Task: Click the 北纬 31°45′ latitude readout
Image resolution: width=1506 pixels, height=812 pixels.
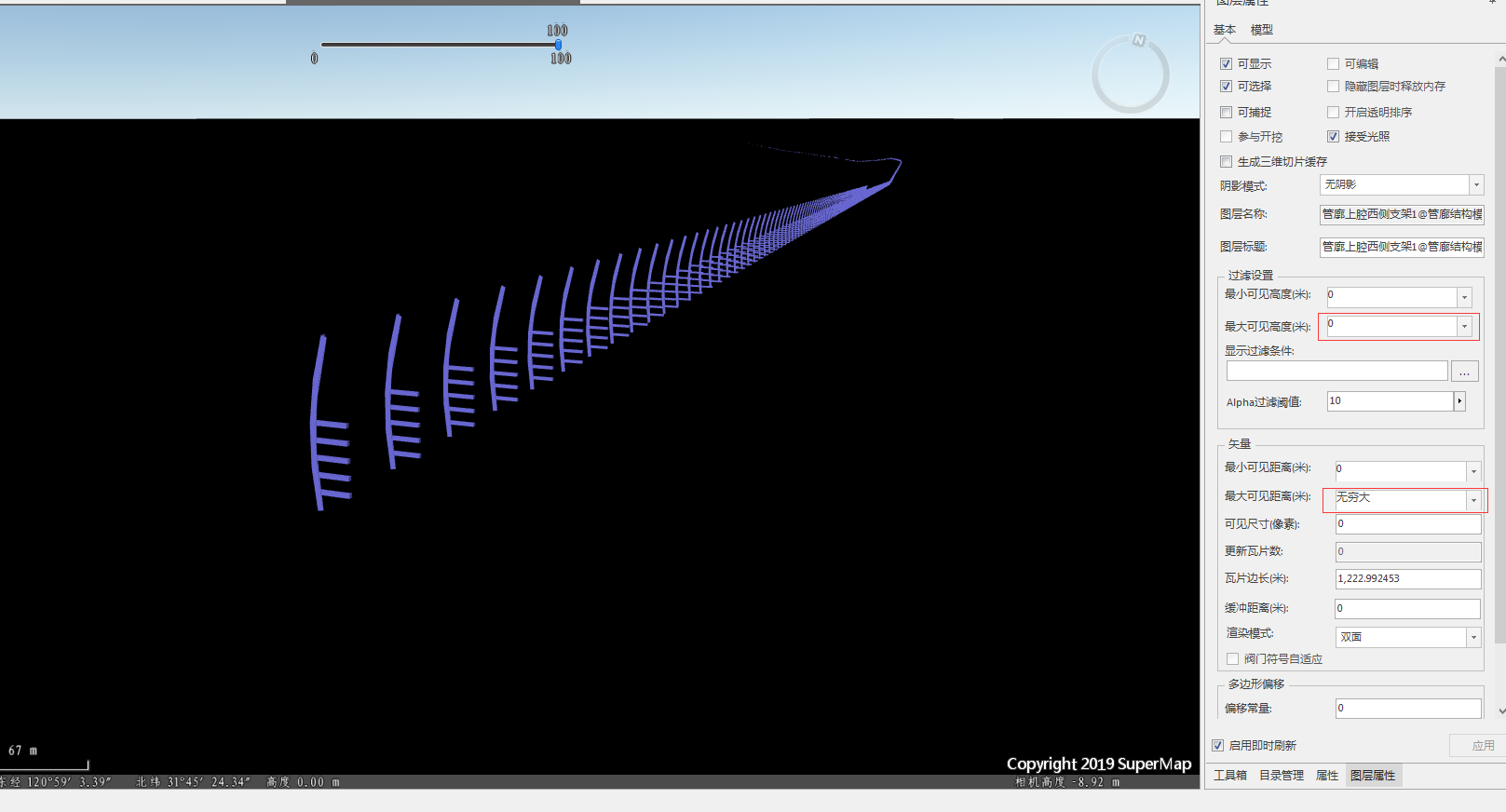Action: [193, 782]
